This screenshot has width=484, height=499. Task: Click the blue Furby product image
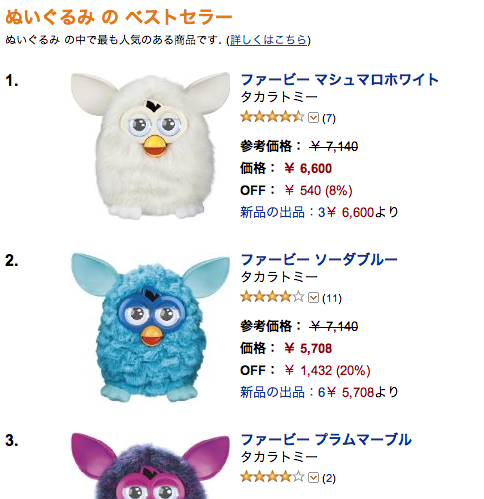pos(150,327)
